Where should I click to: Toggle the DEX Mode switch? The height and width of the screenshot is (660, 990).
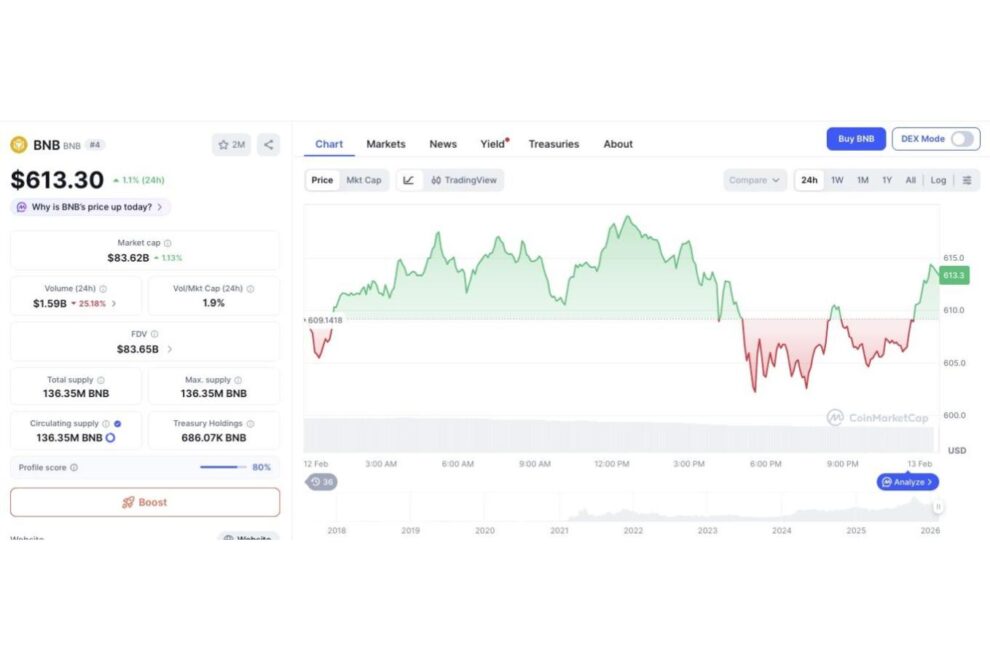[961, 139]
